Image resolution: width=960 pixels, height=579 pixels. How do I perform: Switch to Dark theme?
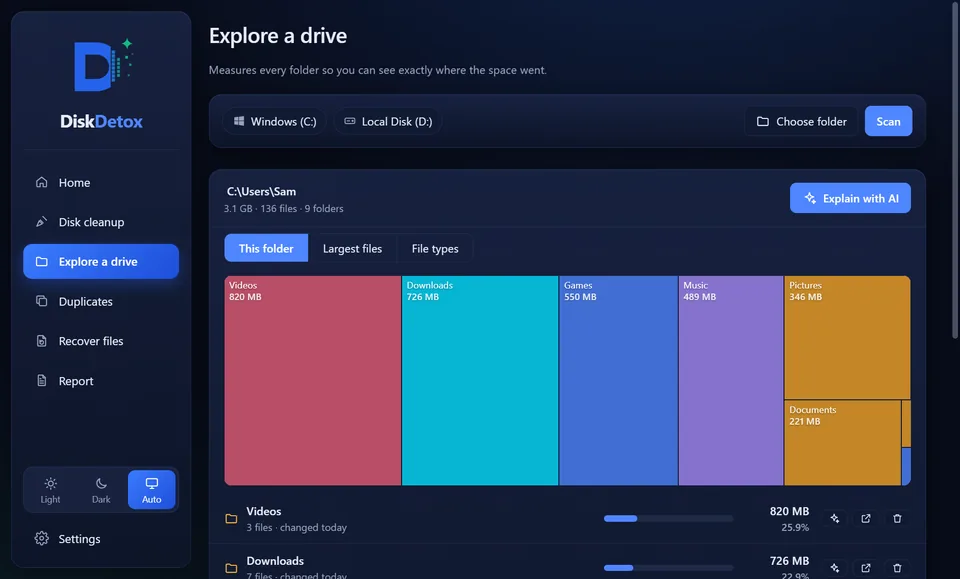point(101,490)
